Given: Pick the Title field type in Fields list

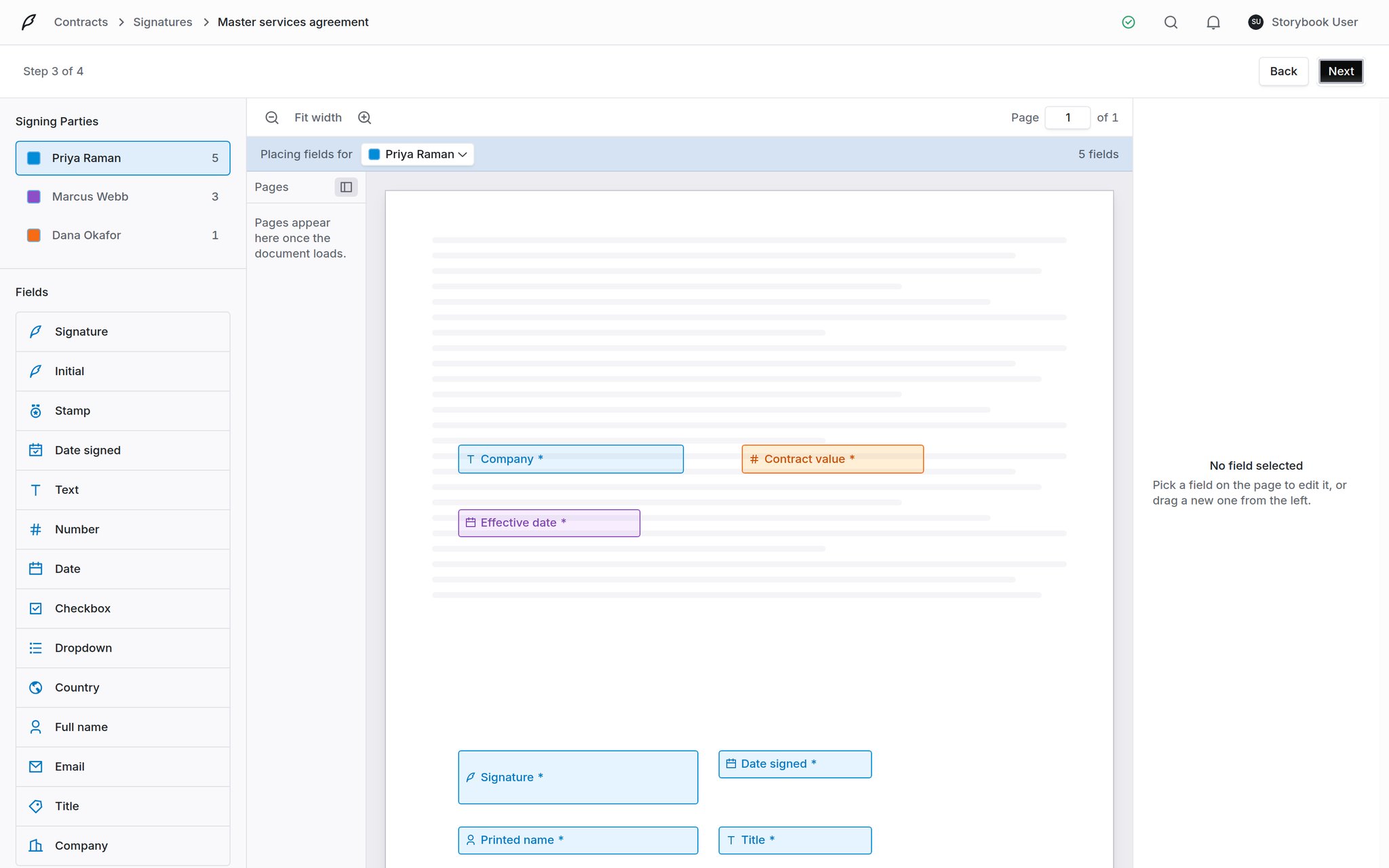Looking at the screenshot, I should point(123,806).
